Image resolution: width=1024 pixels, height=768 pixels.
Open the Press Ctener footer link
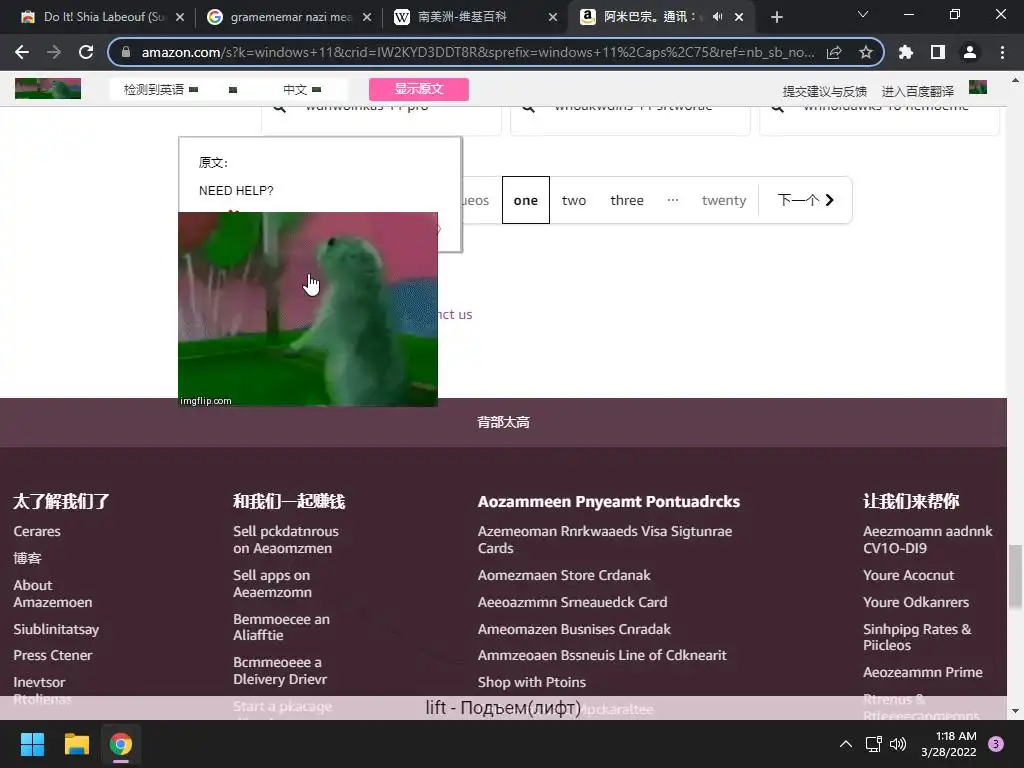(x=53, y=655)
